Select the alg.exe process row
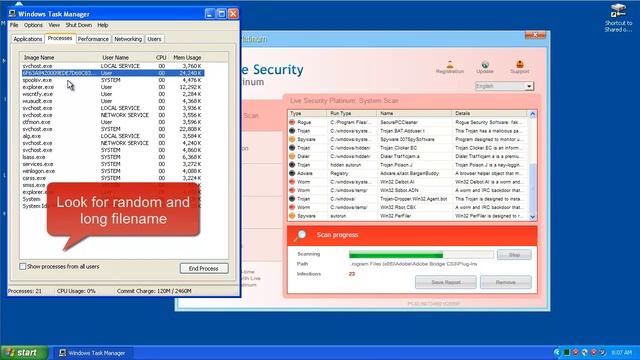640x360 pixels. pos(113,136)
